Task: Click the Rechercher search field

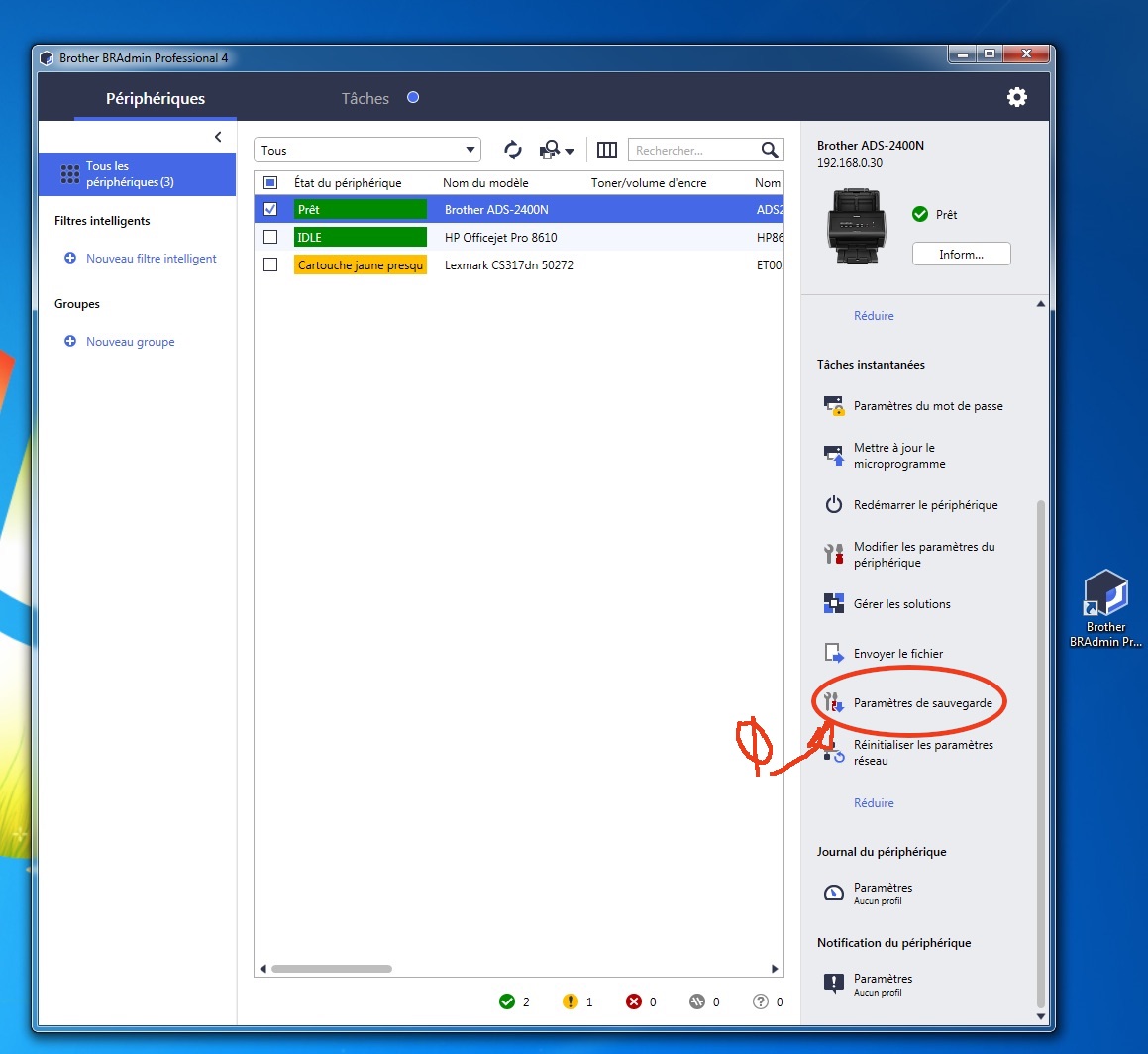Action: [x=693, y=150]
